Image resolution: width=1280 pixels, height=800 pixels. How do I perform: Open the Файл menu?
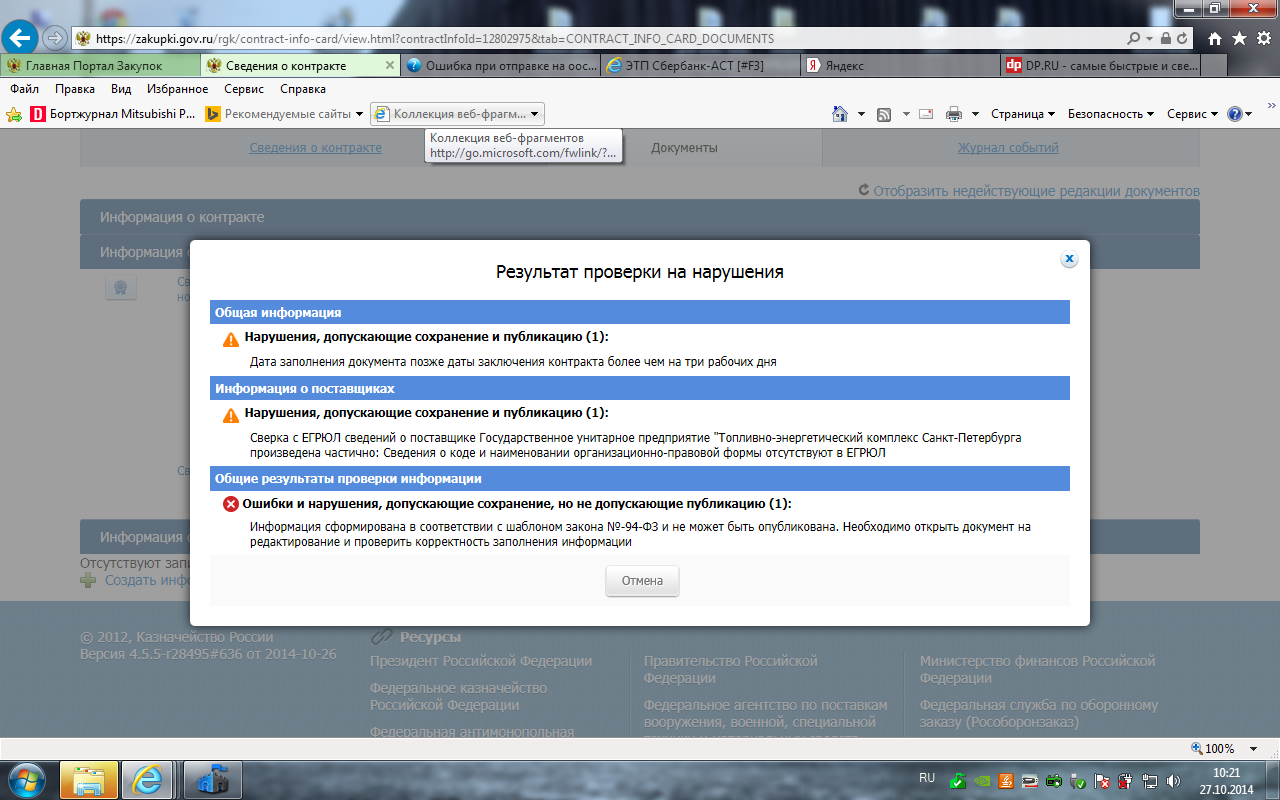tap(24, 89)
